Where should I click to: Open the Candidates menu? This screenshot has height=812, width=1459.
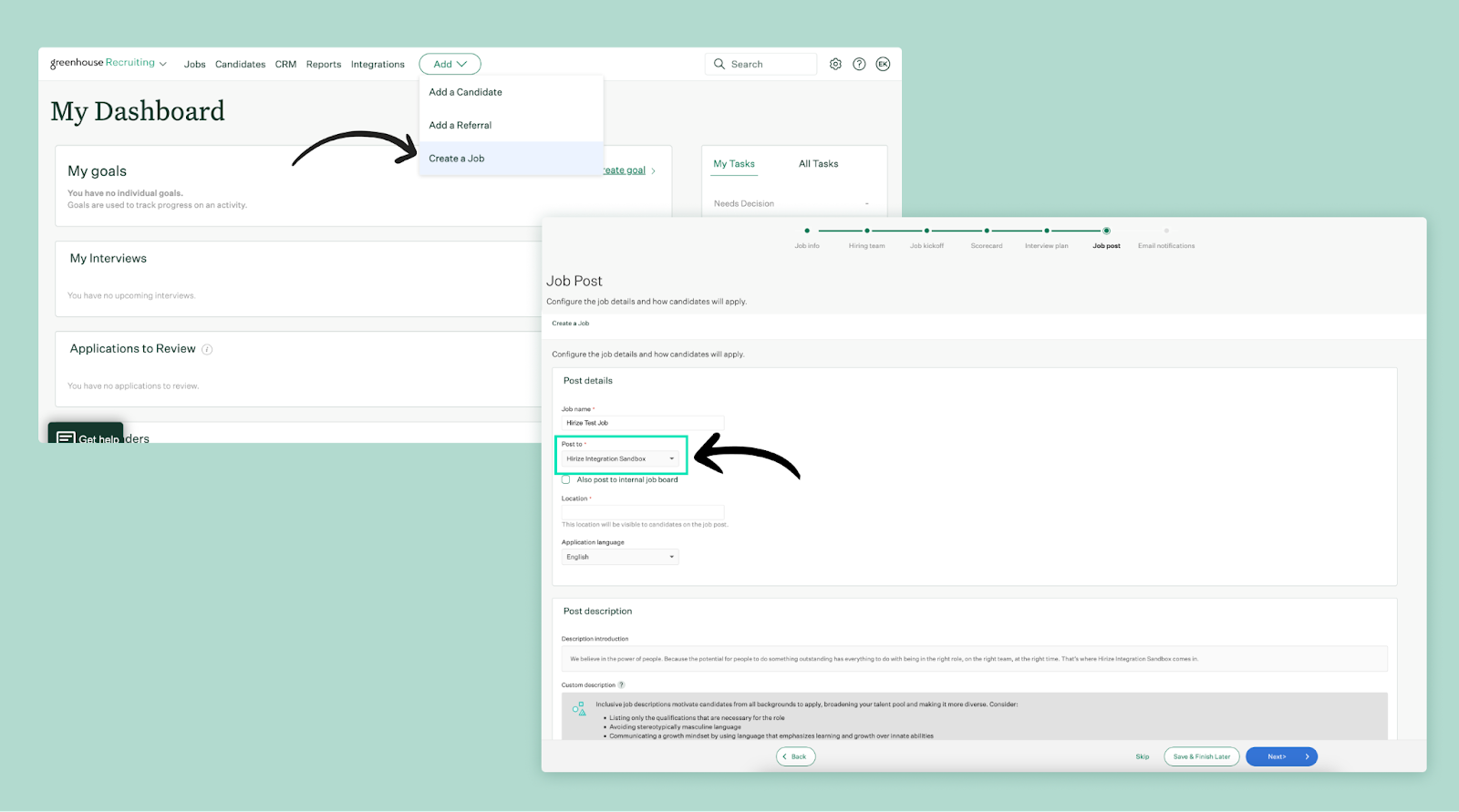(x=241, y=64)
